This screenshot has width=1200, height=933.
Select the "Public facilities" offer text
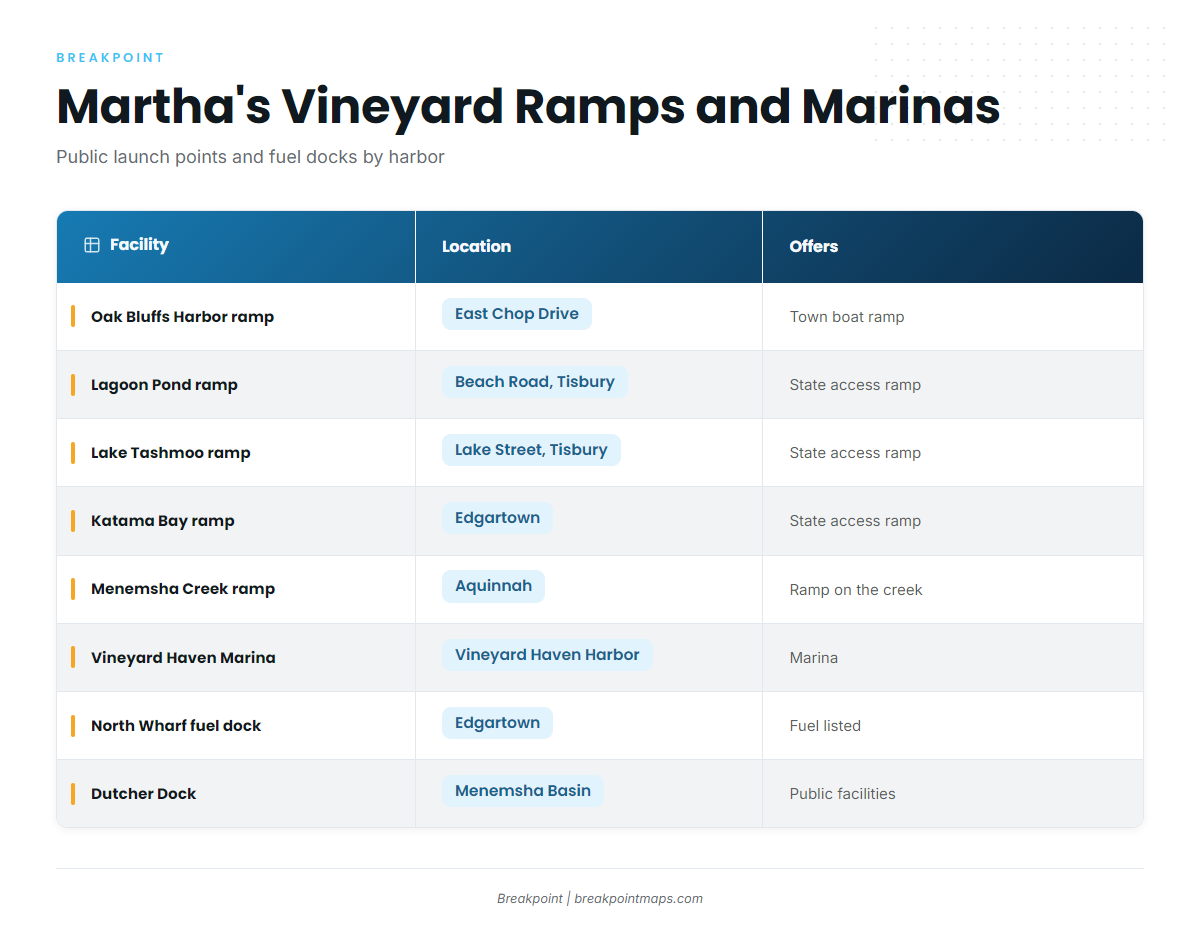coord(843,794)
